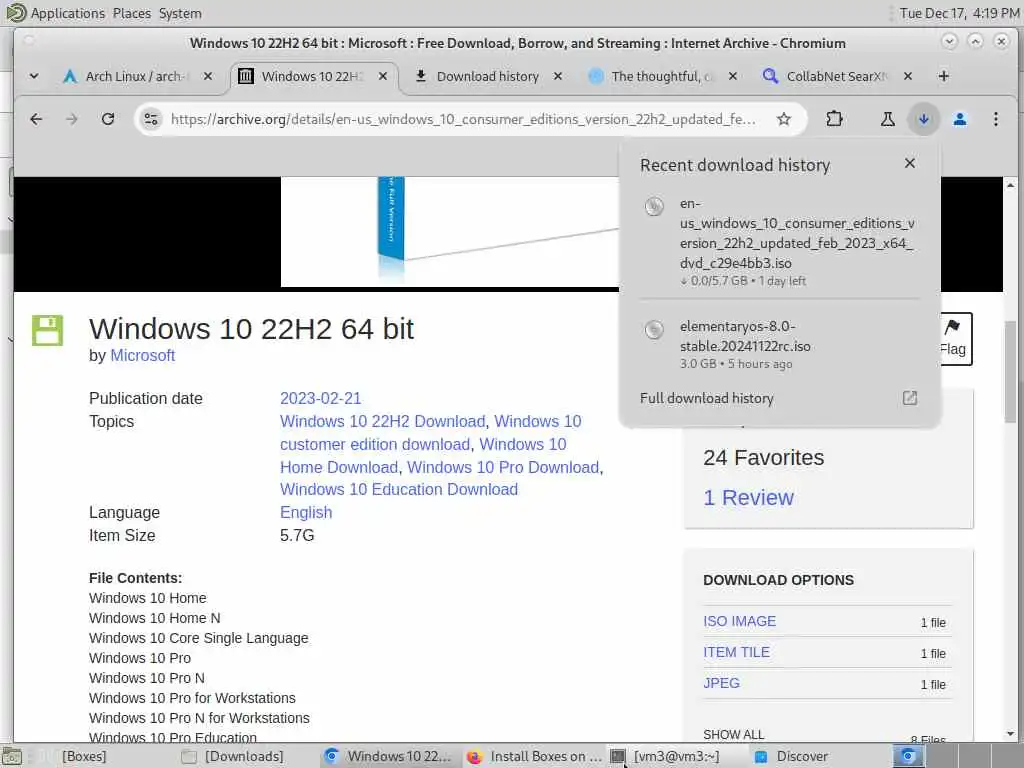Close the Arch Linux tab
The height and width of the screenshot is (768, 1024).
pyautogui.click(x=208, y=76)
